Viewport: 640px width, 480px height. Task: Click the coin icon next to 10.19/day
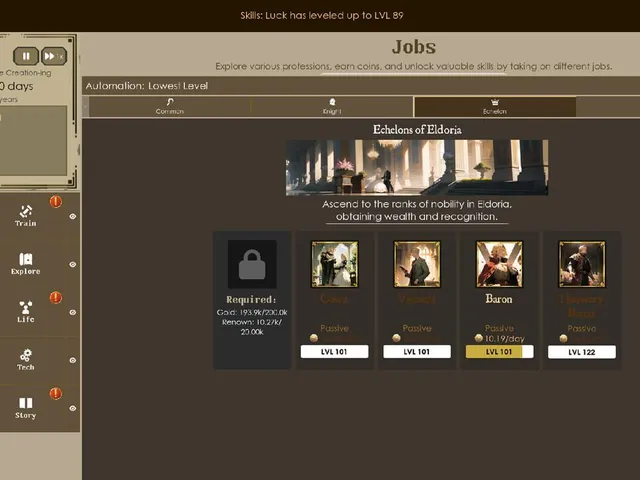click(x=479, y=338)
